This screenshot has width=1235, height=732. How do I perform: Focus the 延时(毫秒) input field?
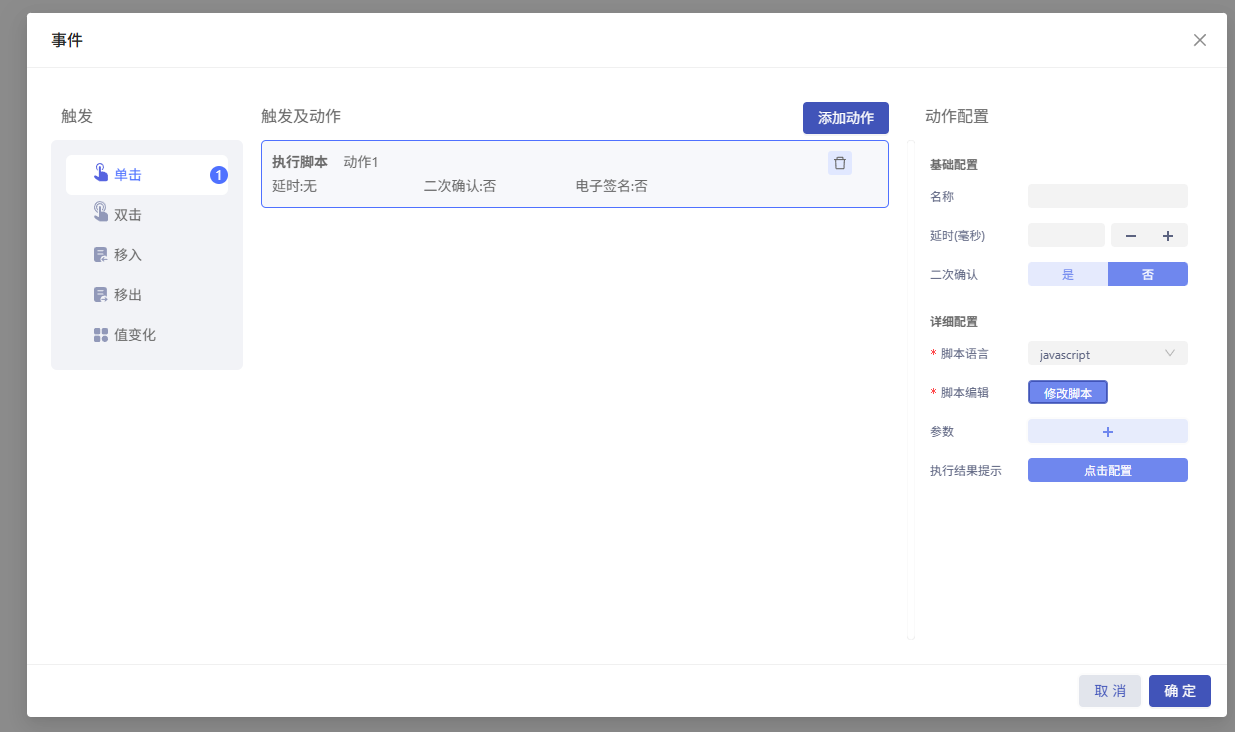click(x=1066, y=235)
